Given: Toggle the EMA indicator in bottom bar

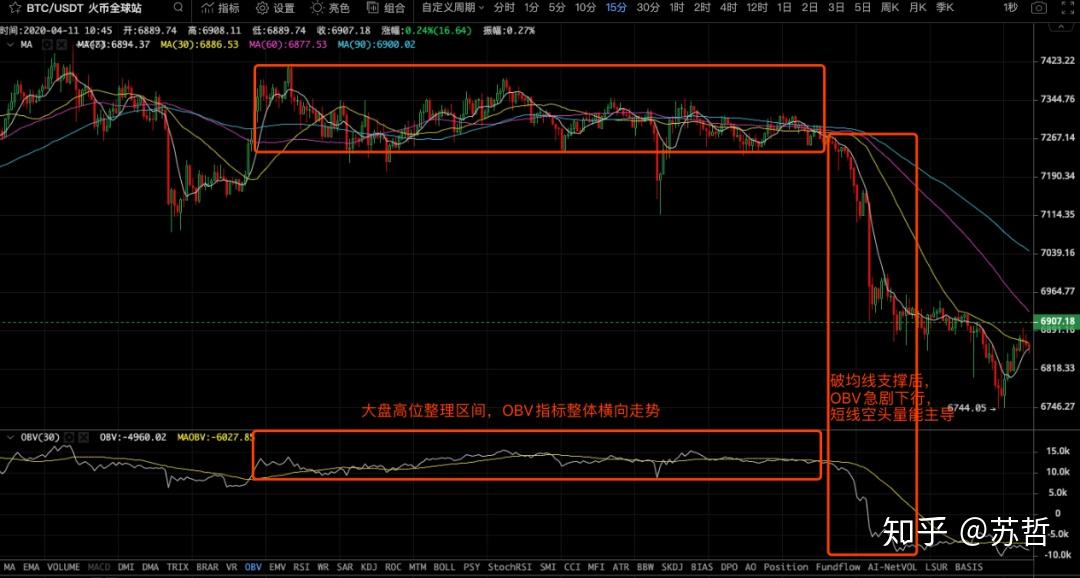Looking at the screenshot, I should tap(31, 567).
